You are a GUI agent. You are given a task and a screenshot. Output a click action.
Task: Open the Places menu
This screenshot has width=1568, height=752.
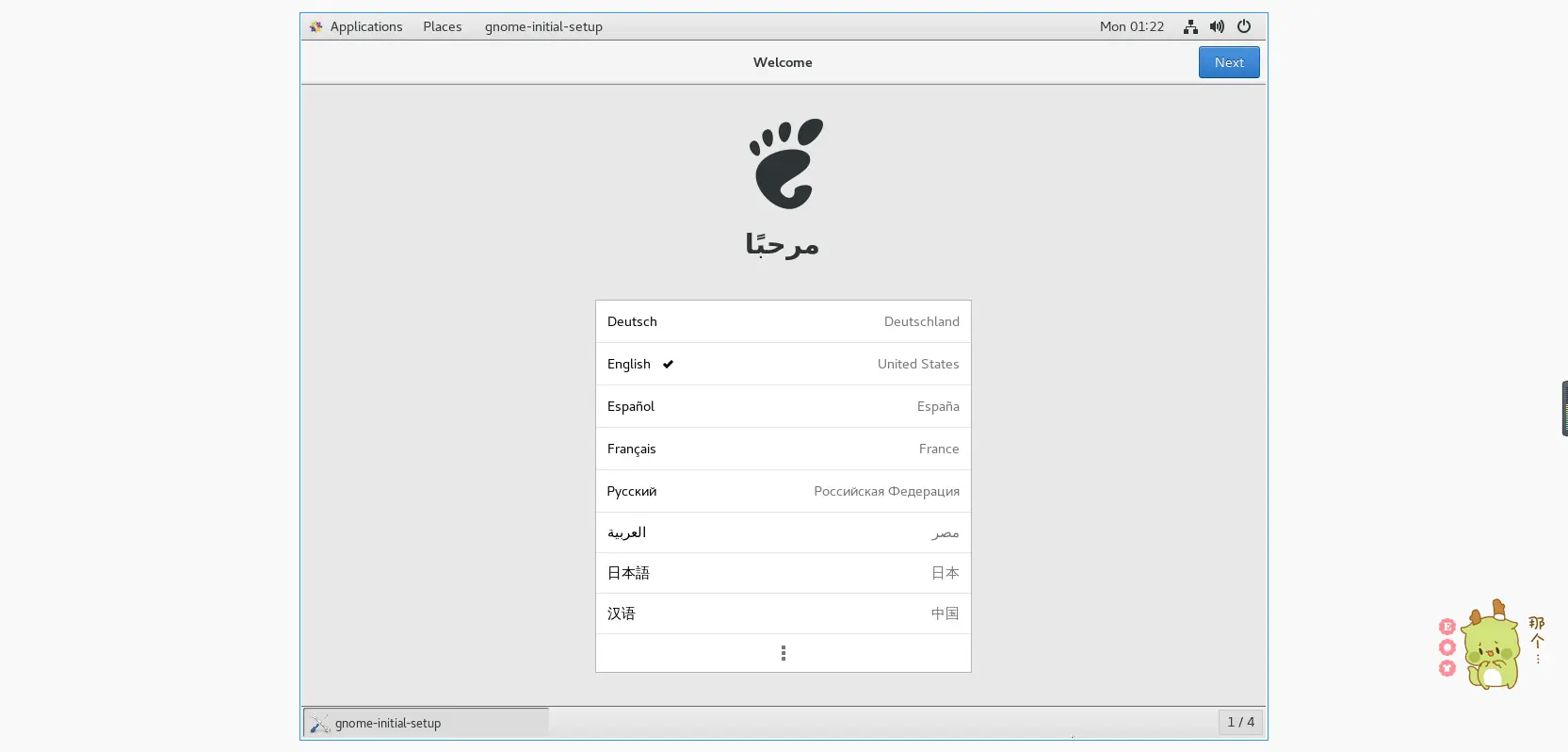[443, 26]
